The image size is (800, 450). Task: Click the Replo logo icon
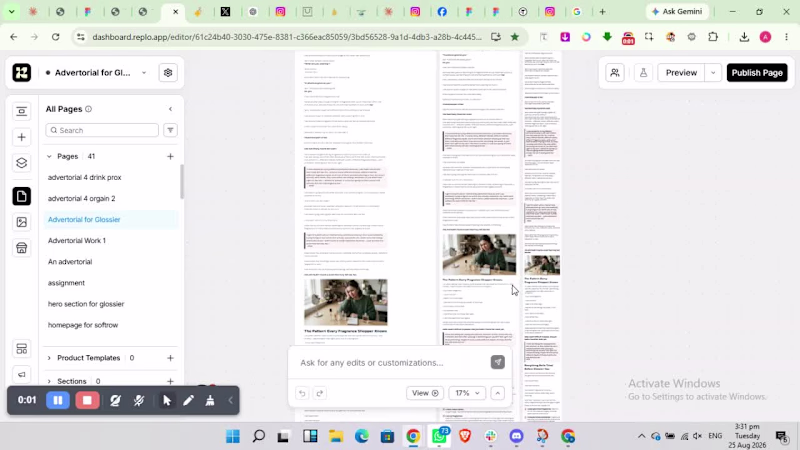coord(21,72)
